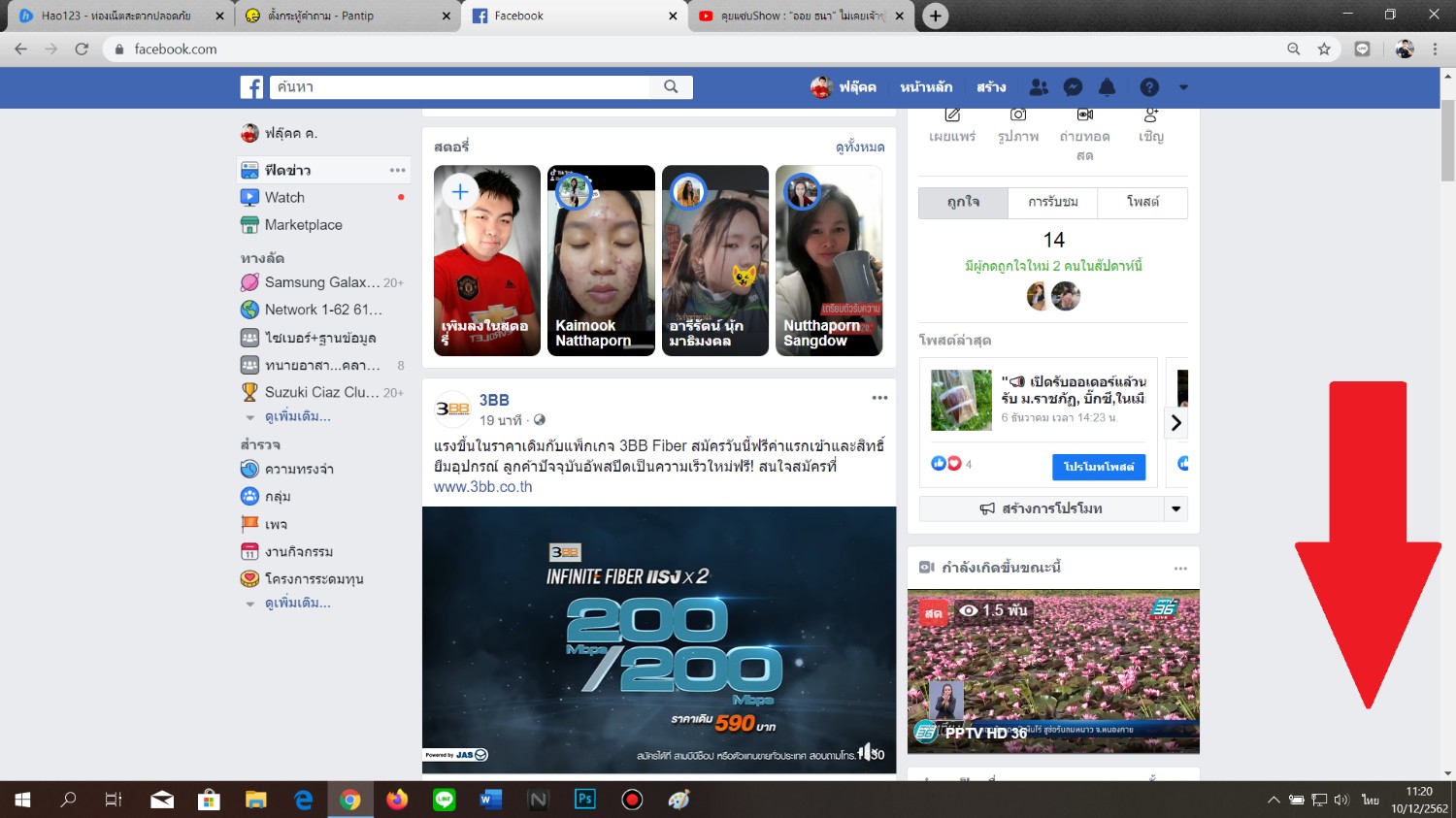Click the สร้างการโปรโมท button
Viewport: 1456px width, 818px height.
(1042, 508)
